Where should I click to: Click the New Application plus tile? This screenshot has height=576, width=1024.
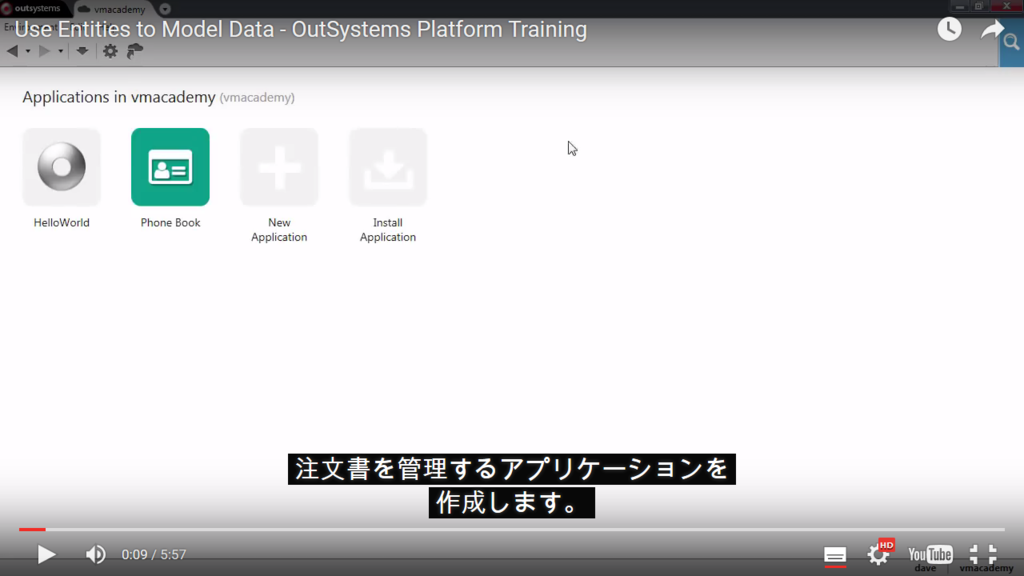pyautogui.click(x=279, y=167)
